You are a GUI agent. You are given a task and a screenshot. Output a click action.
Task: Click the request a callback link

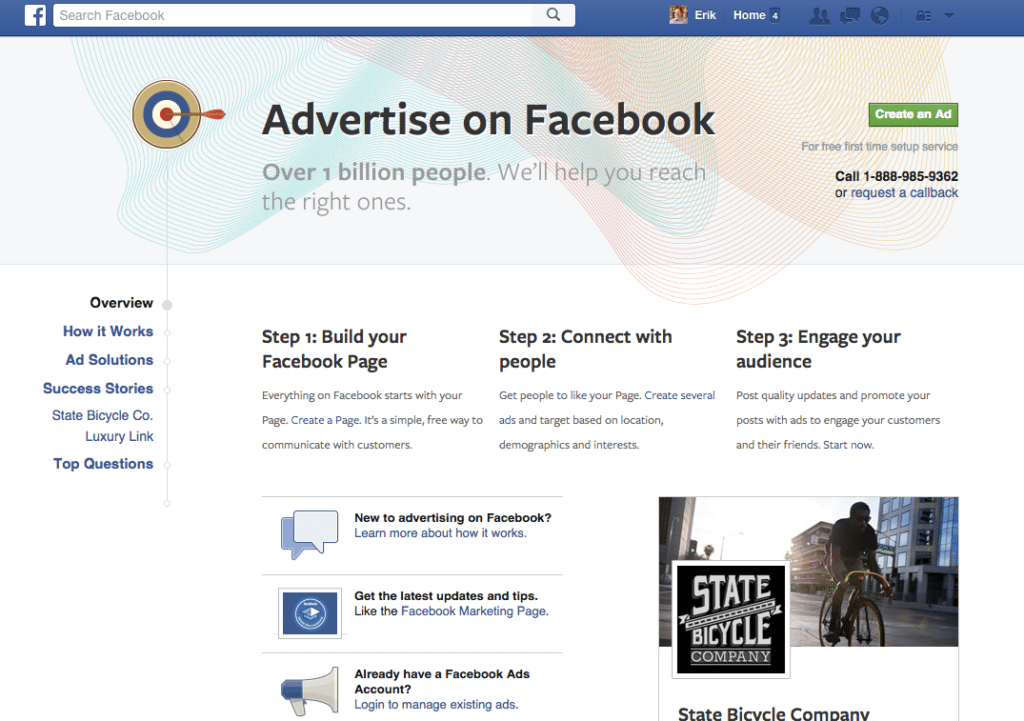[904, 193]
